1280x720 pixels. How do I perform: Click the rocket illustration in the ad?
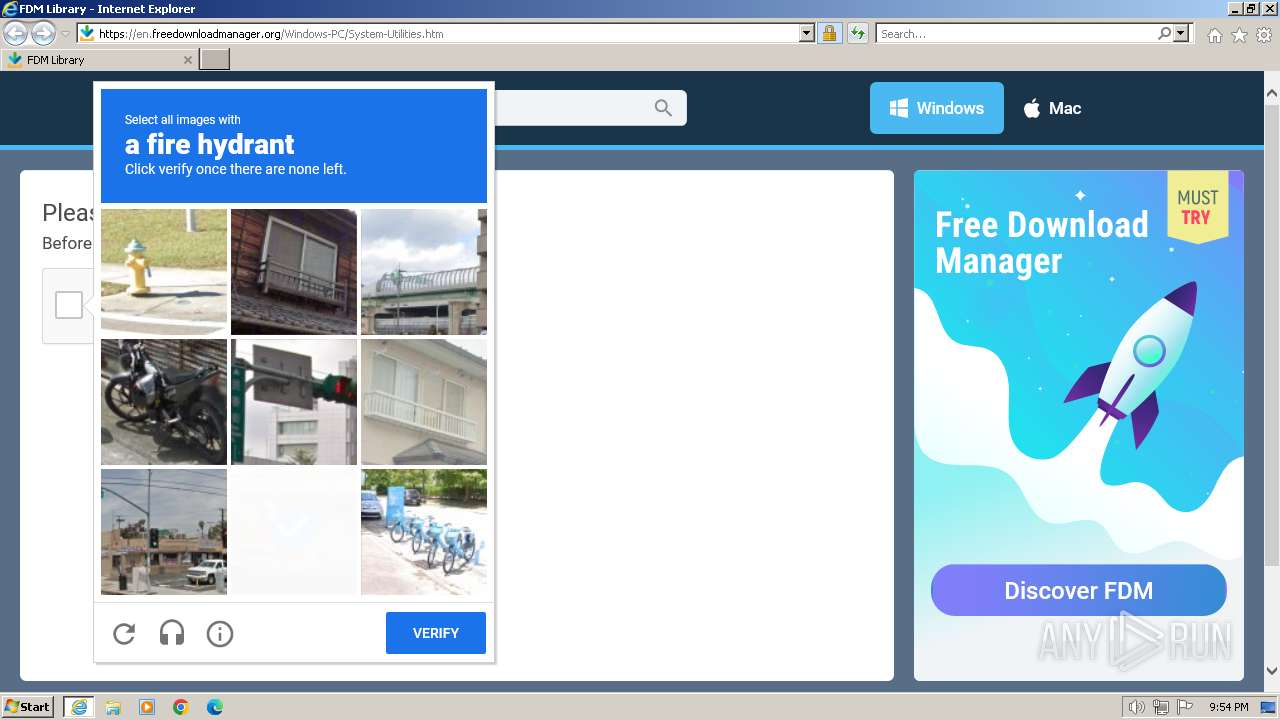pos(1130,365)
